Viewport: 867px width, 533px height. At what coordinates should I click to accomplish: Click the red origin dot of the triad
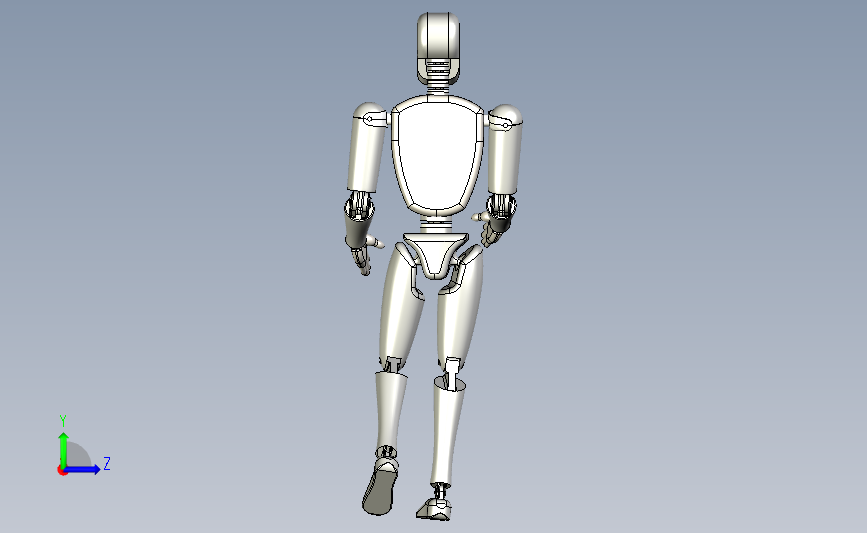click(x=62, y=471)
